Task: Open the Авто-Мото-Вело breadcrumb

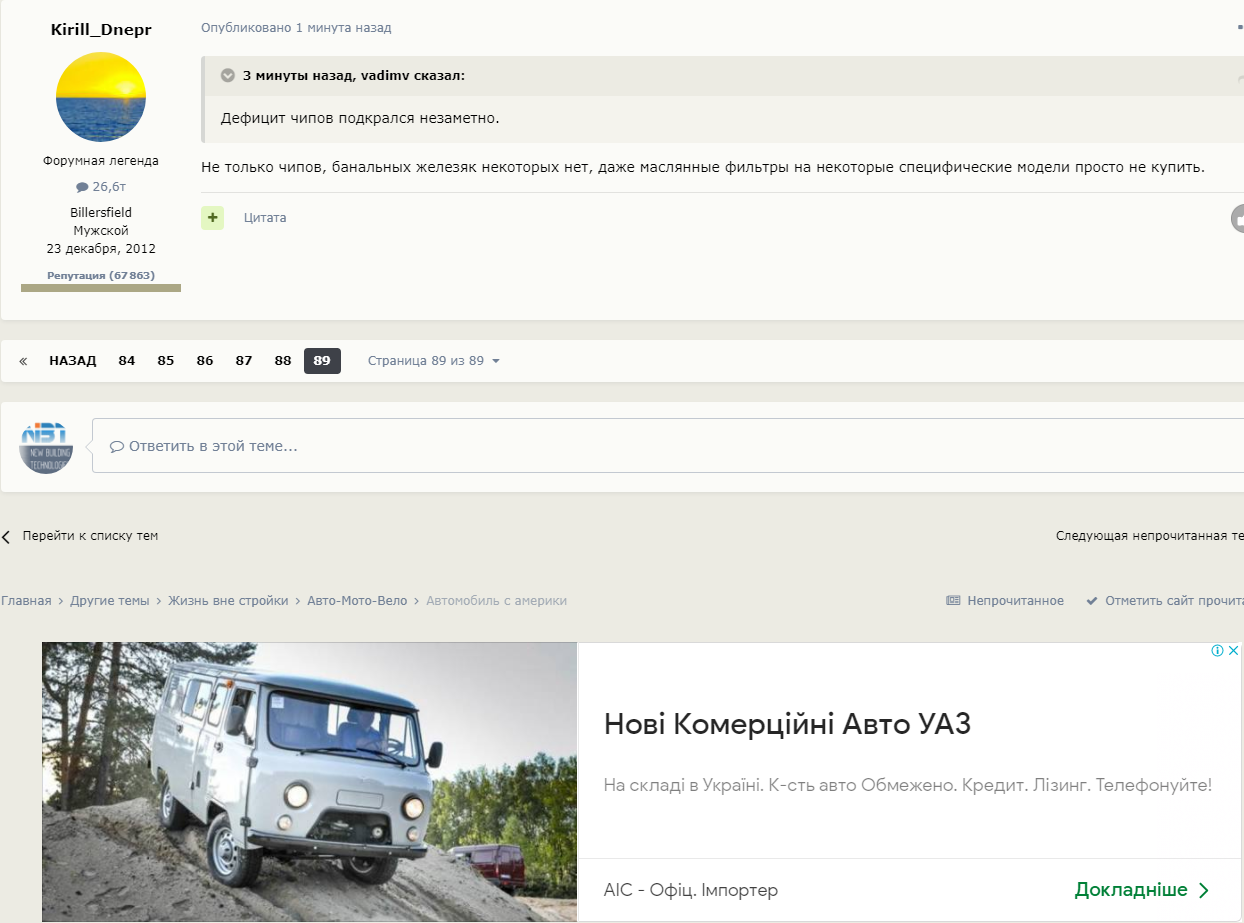Action: (357, 601)
